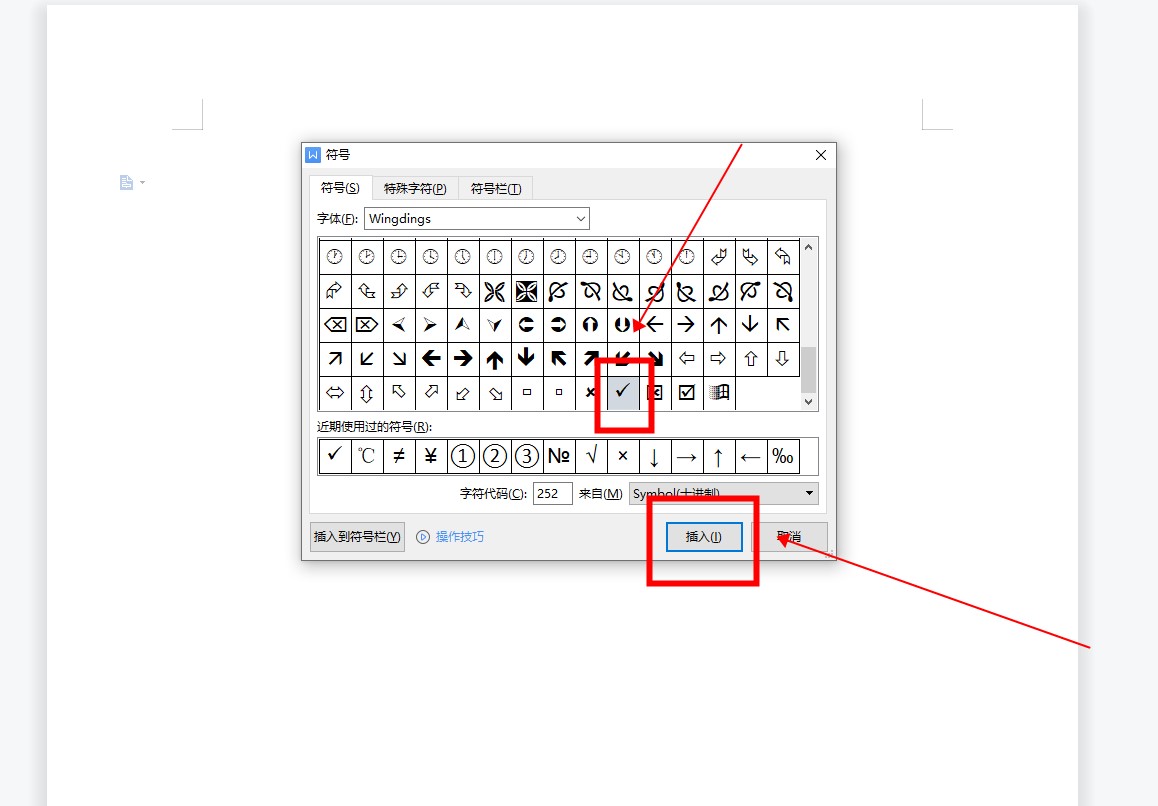
Task: Choose the ‰ per mille symbol in recent symbols
Action: [x=782, y=456]
